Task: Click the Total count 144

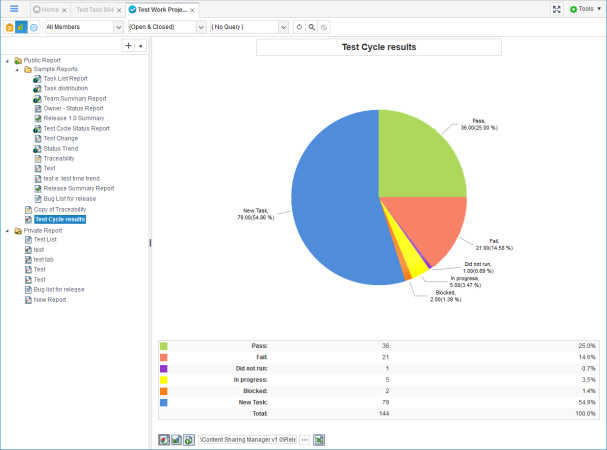Action: click(384, 414)
